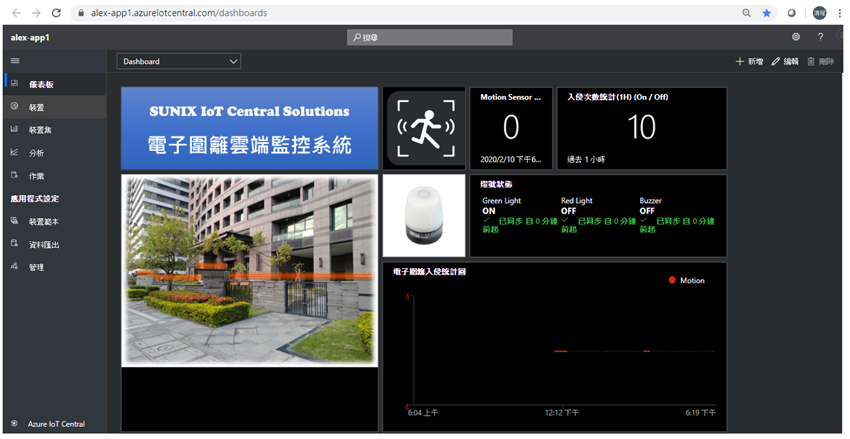The height and width of the screenshot is (439, 850).
Task: Click the address bar URL
Action: [179, 13]
